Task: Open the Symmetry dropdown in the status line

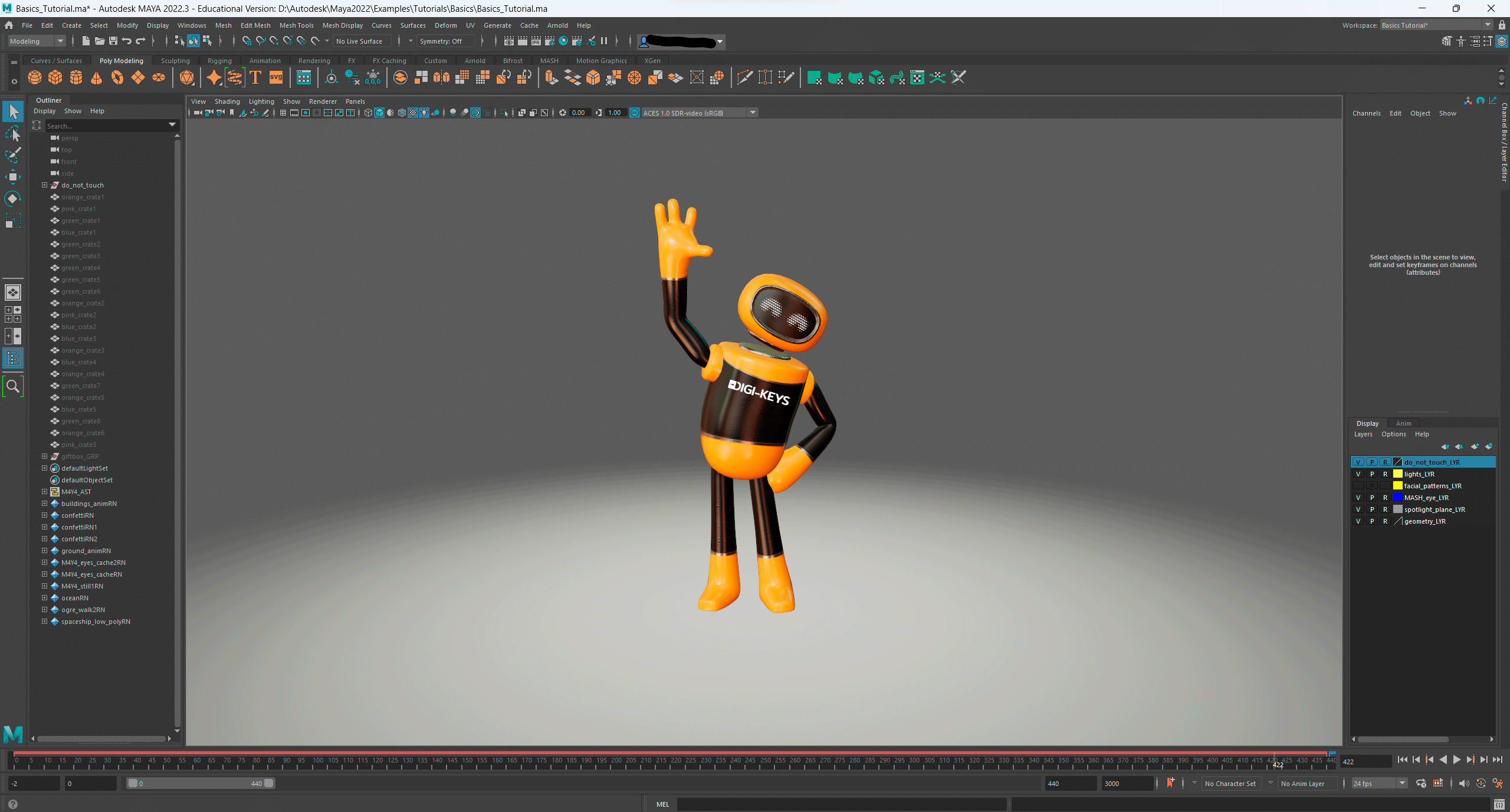Action: [444, 41]
